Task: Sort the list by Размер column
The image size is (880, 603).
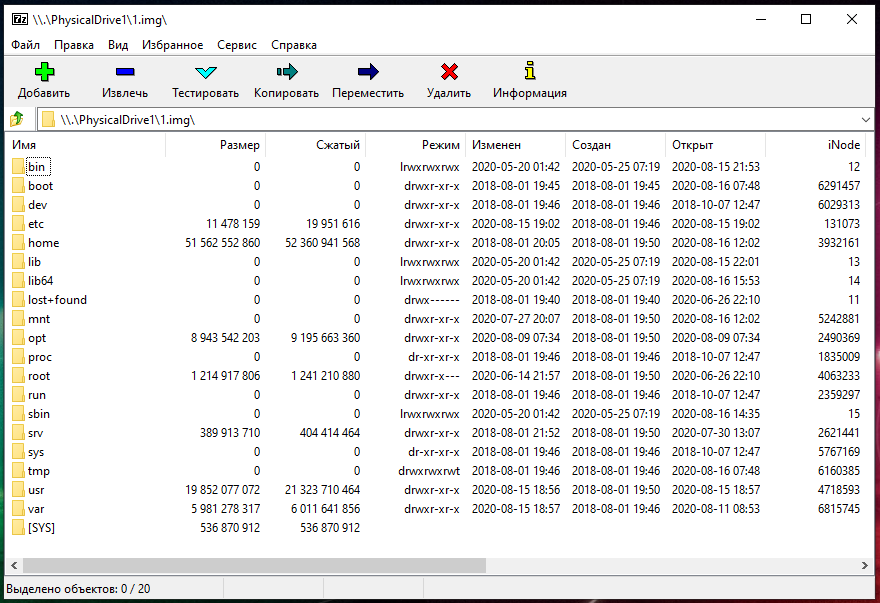Action: [x=239, y=145]
